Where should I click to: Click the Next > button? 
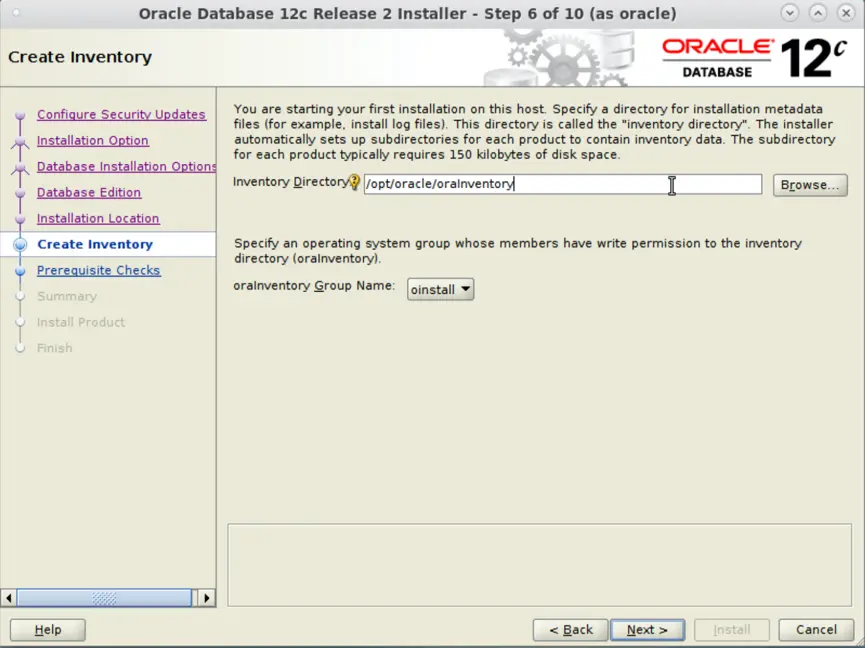tap(647, 630)
